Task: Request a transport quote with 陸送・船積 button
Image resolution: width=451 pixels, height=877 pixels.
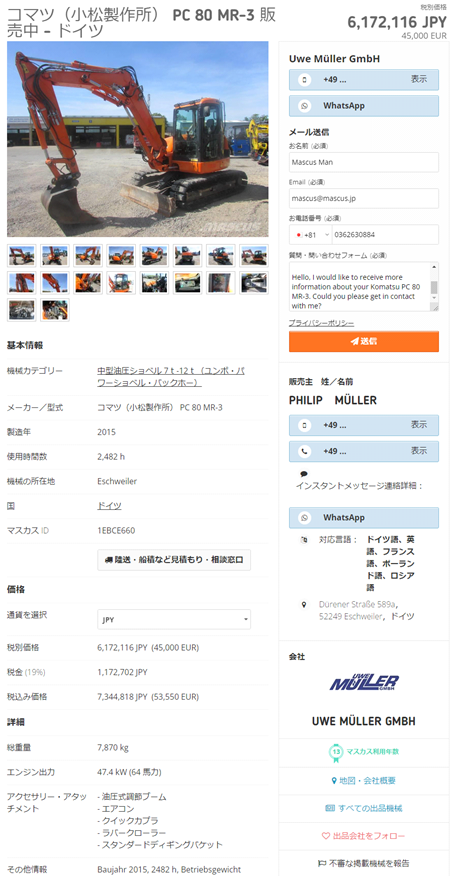Action: point(174,559)
